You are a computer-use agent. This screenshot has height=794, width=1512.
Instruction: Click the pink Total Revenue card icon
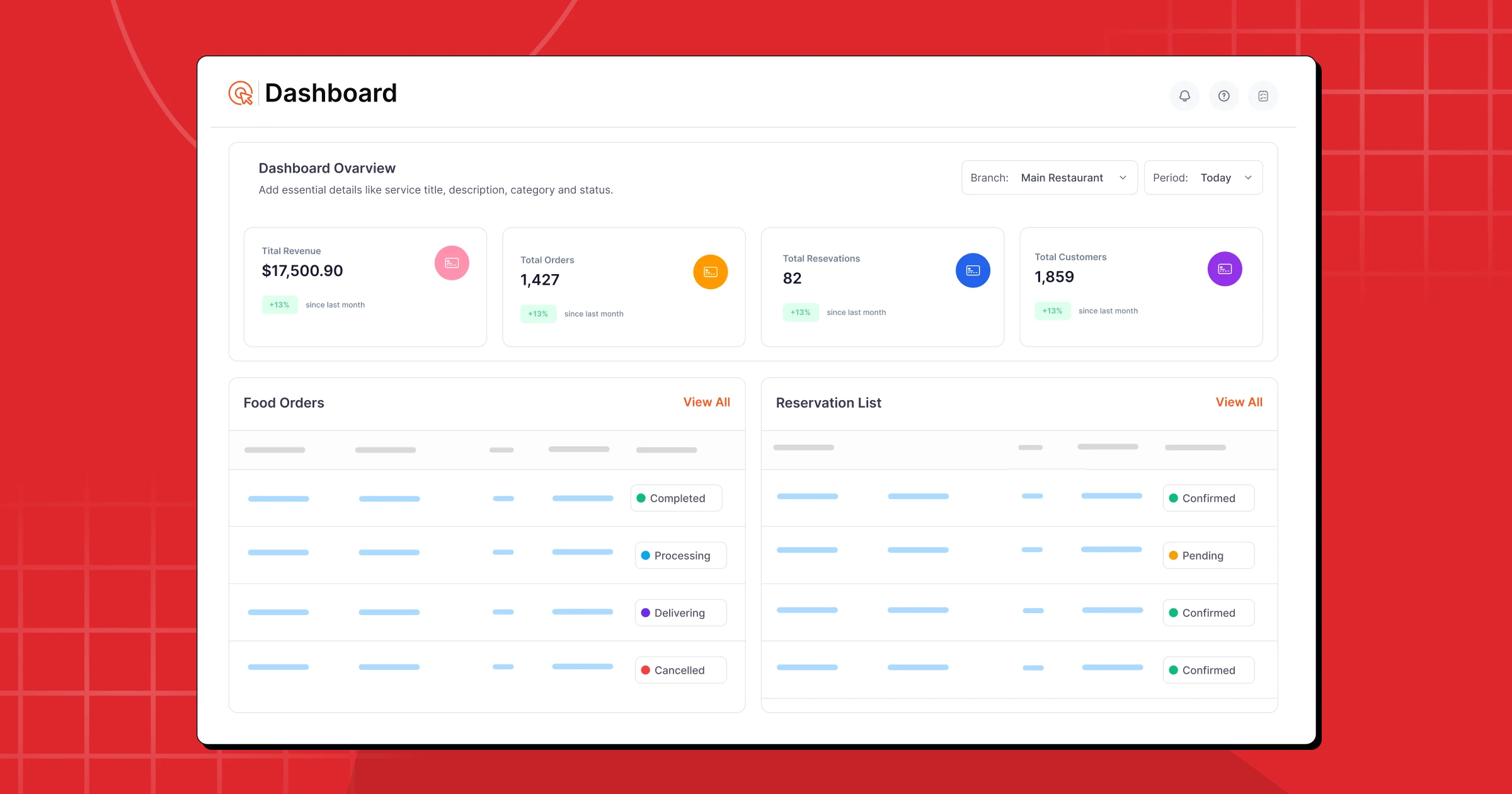pyautogui.click(x=452, y=263)
